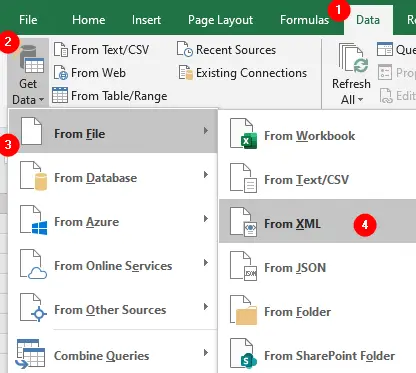
Task: Select the Data tab
Action: (368, 20)
